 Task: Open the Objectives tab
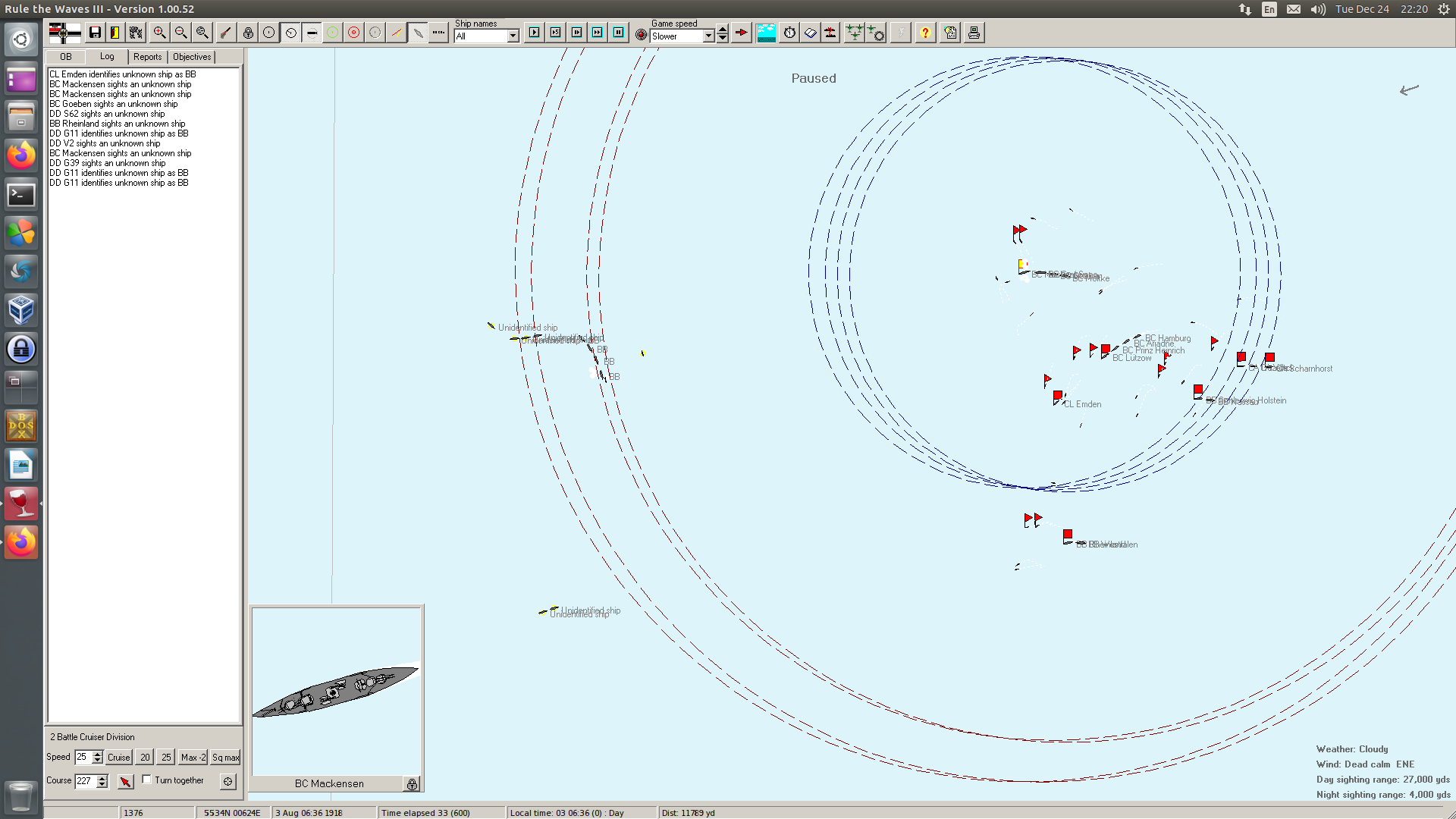pyautogui.click(x=192, y=57)
